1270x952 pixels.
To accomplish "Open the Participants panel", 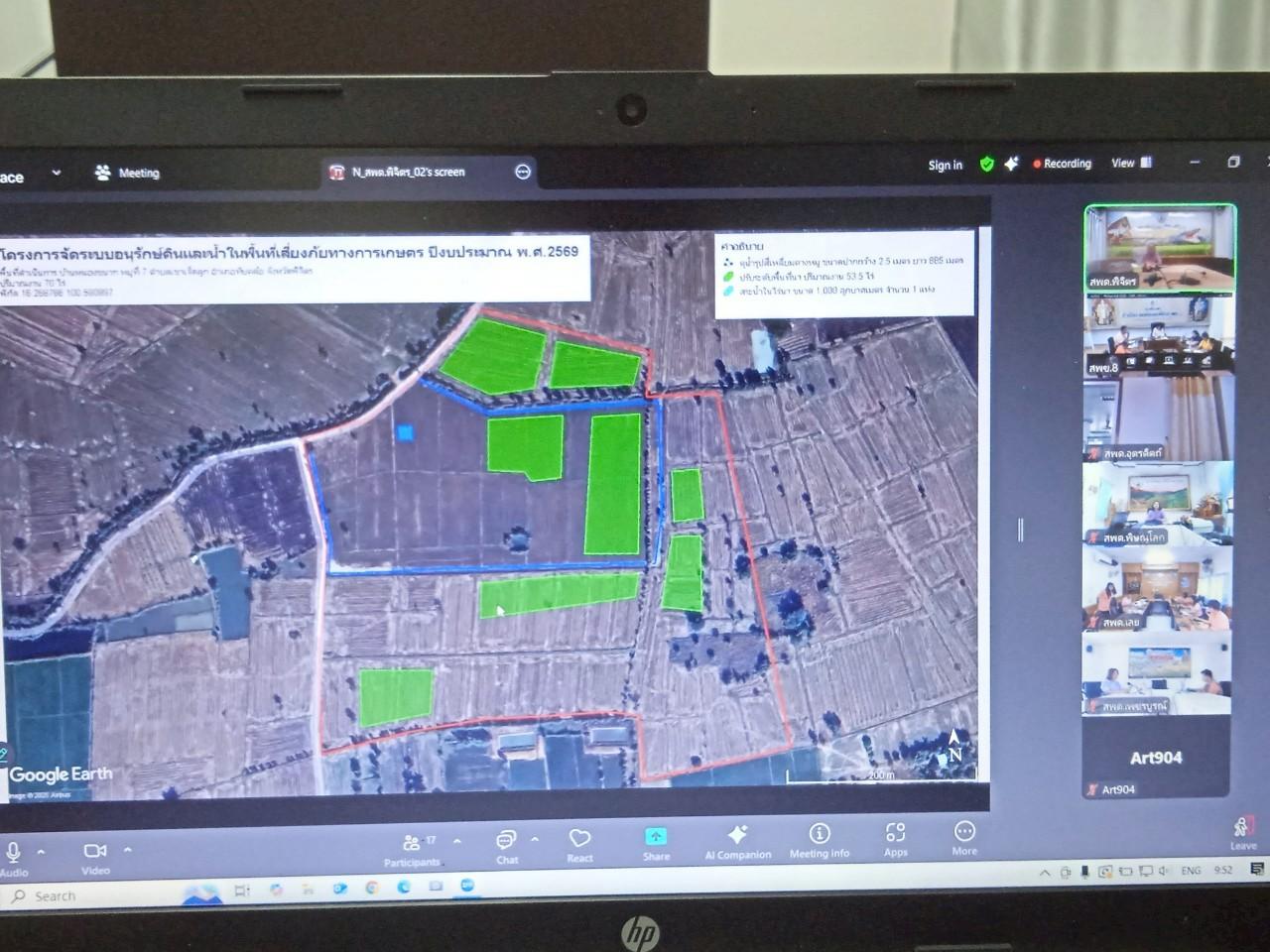I will pos(413,844).
